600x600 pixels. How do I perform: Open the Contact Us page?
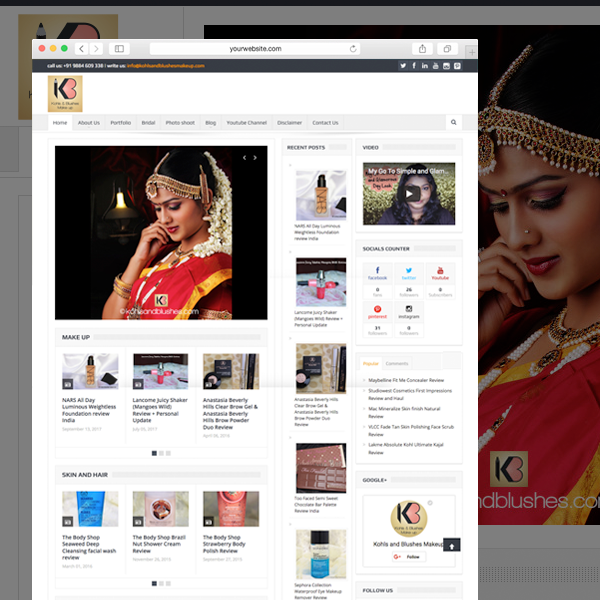[x=325, y=123]
